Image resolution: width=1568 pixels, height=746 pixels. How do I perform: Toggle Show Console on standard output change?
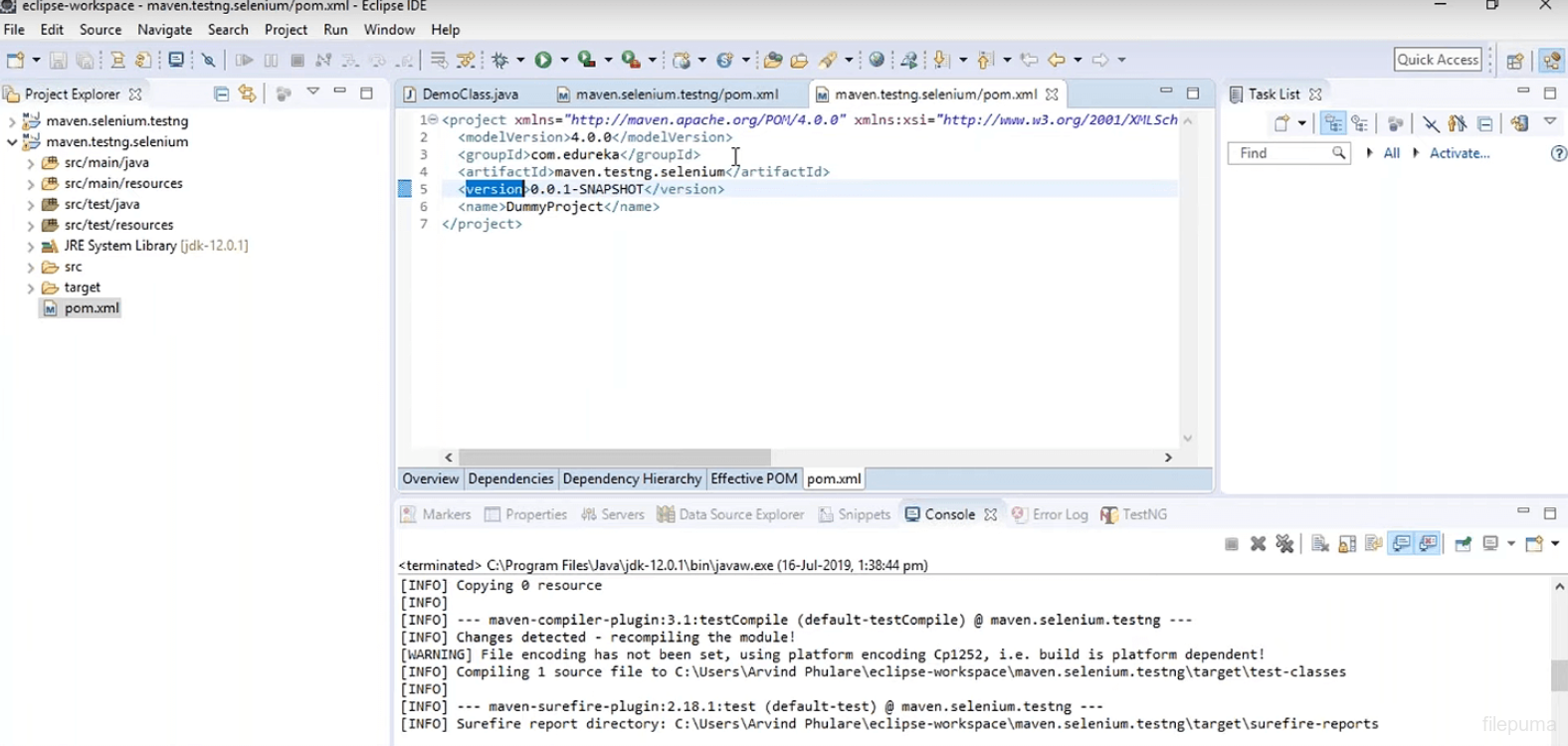tap(1402, 543)
